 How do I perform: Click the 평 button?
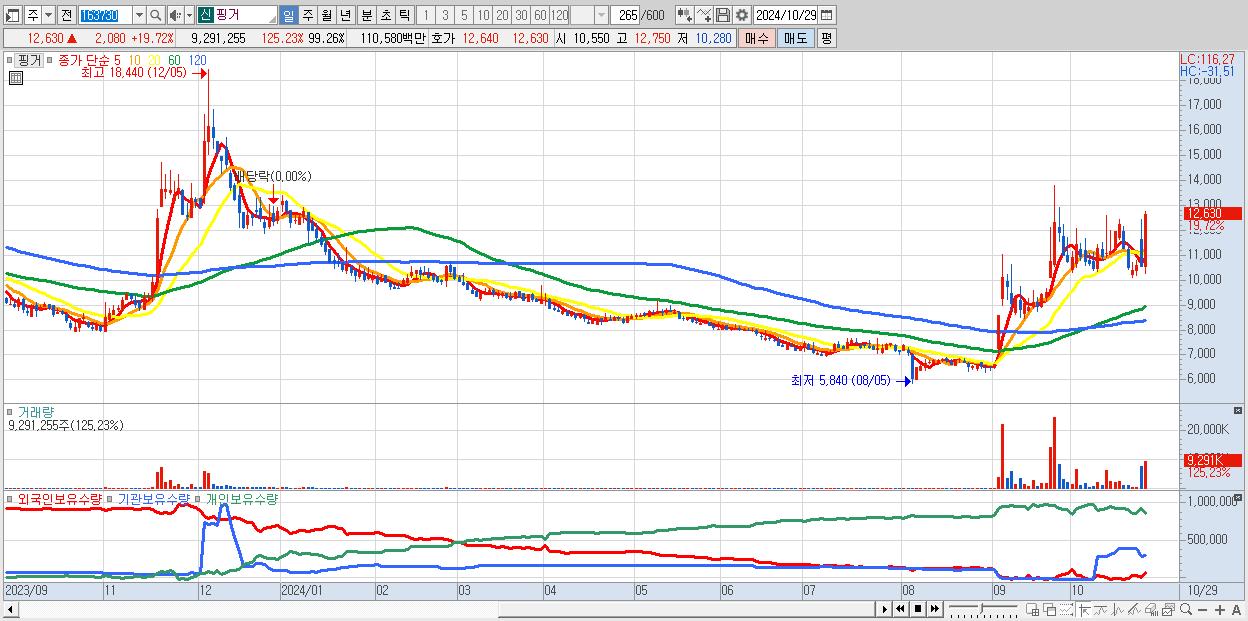(x=827, y=38)
